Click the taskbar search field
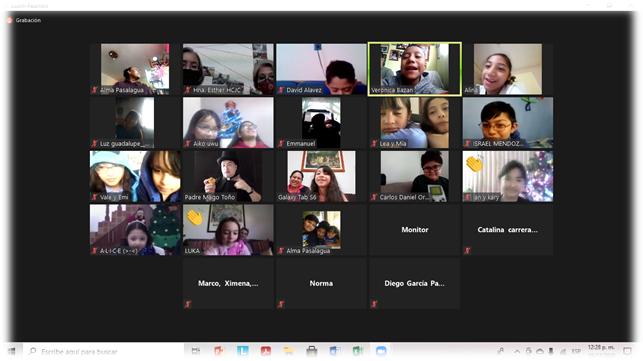 coord(103,351)
